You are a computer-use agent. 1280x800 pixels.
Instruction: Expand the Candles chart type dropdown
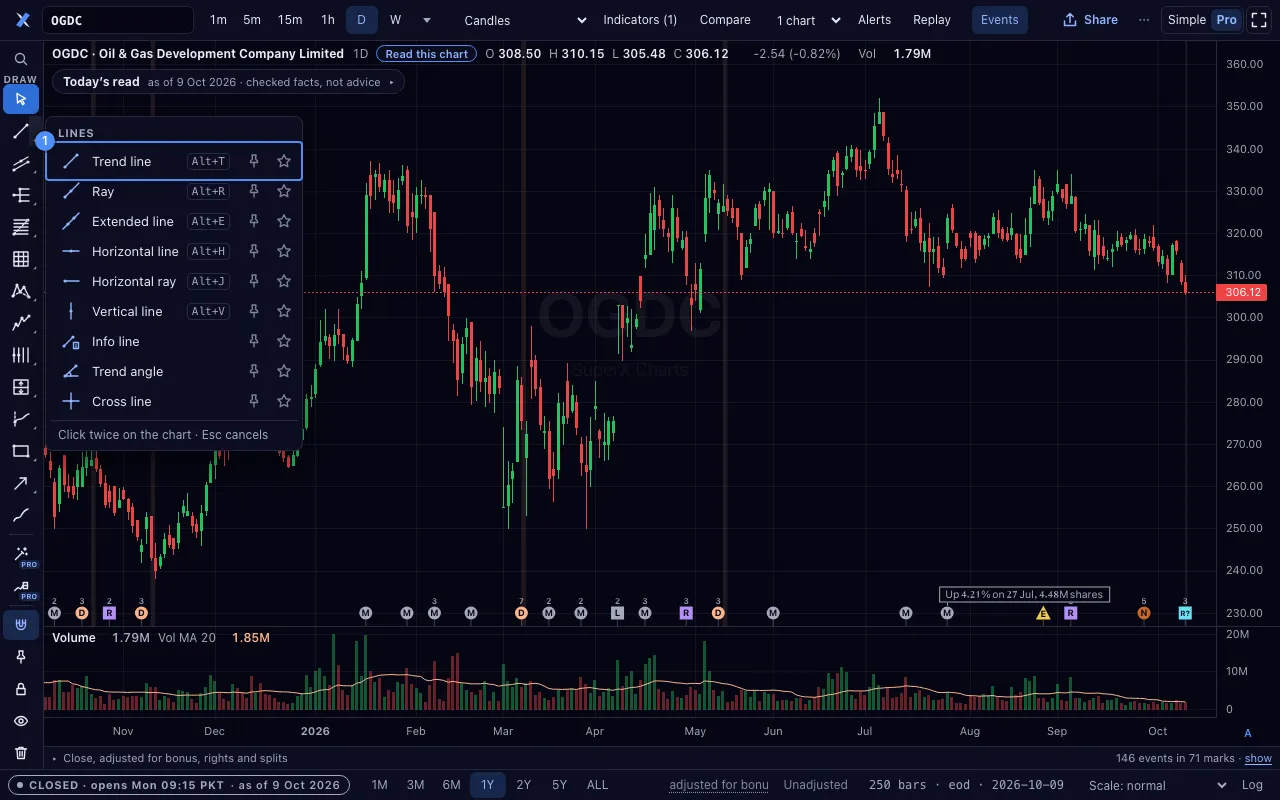pyautogui.click(x=526, y=20)
